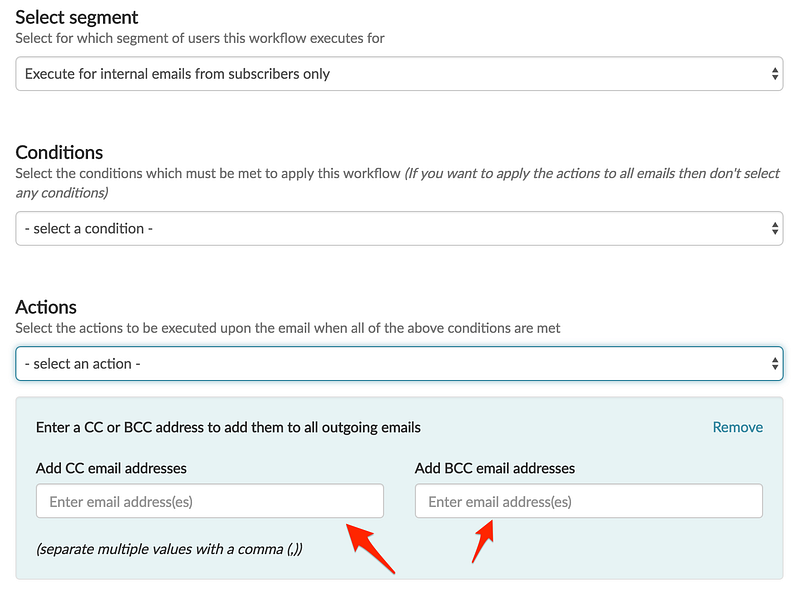Focus the Add BCC email addresses field
Screen dimensions: 800x595
[589, 501]
